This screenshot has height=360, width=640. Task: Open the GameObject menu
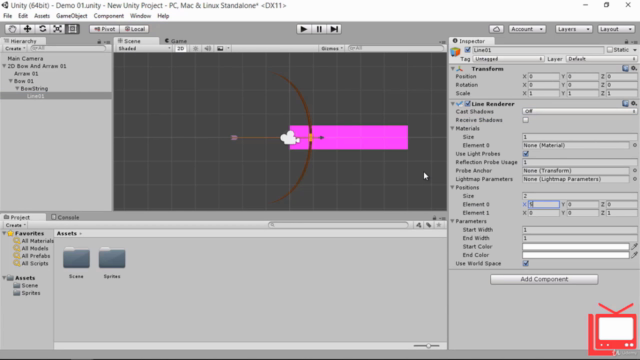tap(71, 16)
